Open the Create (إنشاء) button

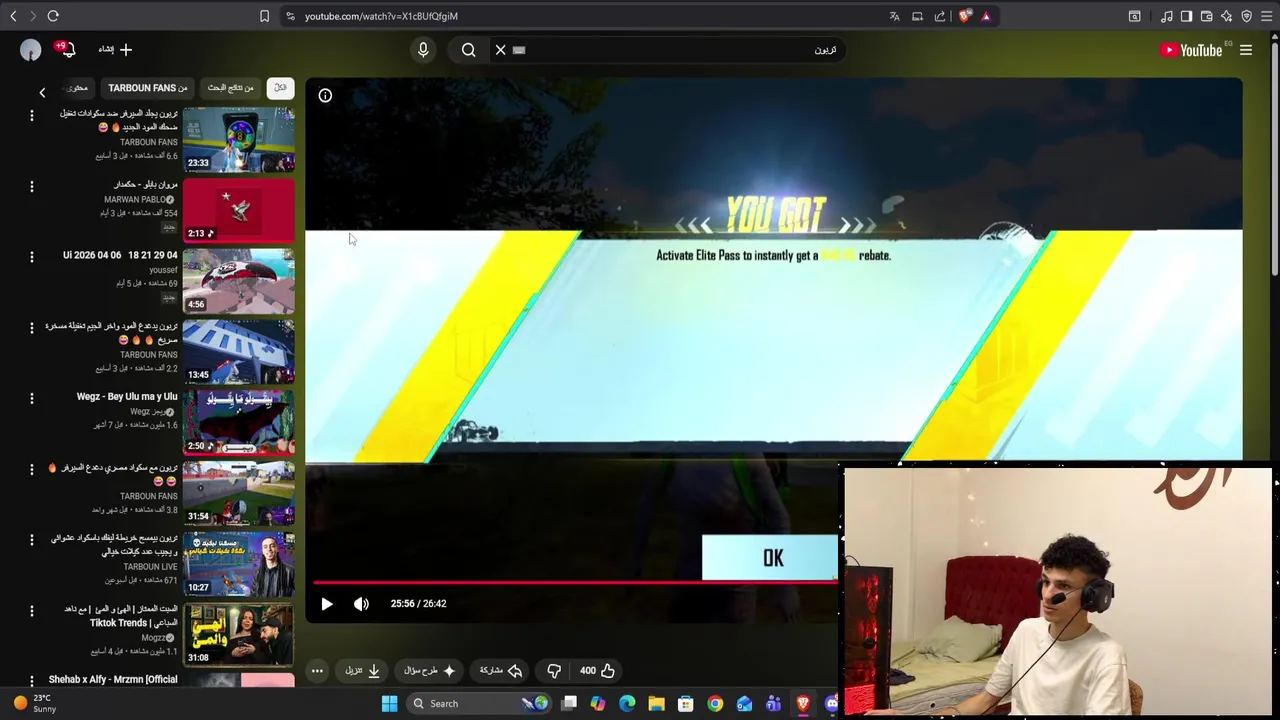[x=115, y=50]
